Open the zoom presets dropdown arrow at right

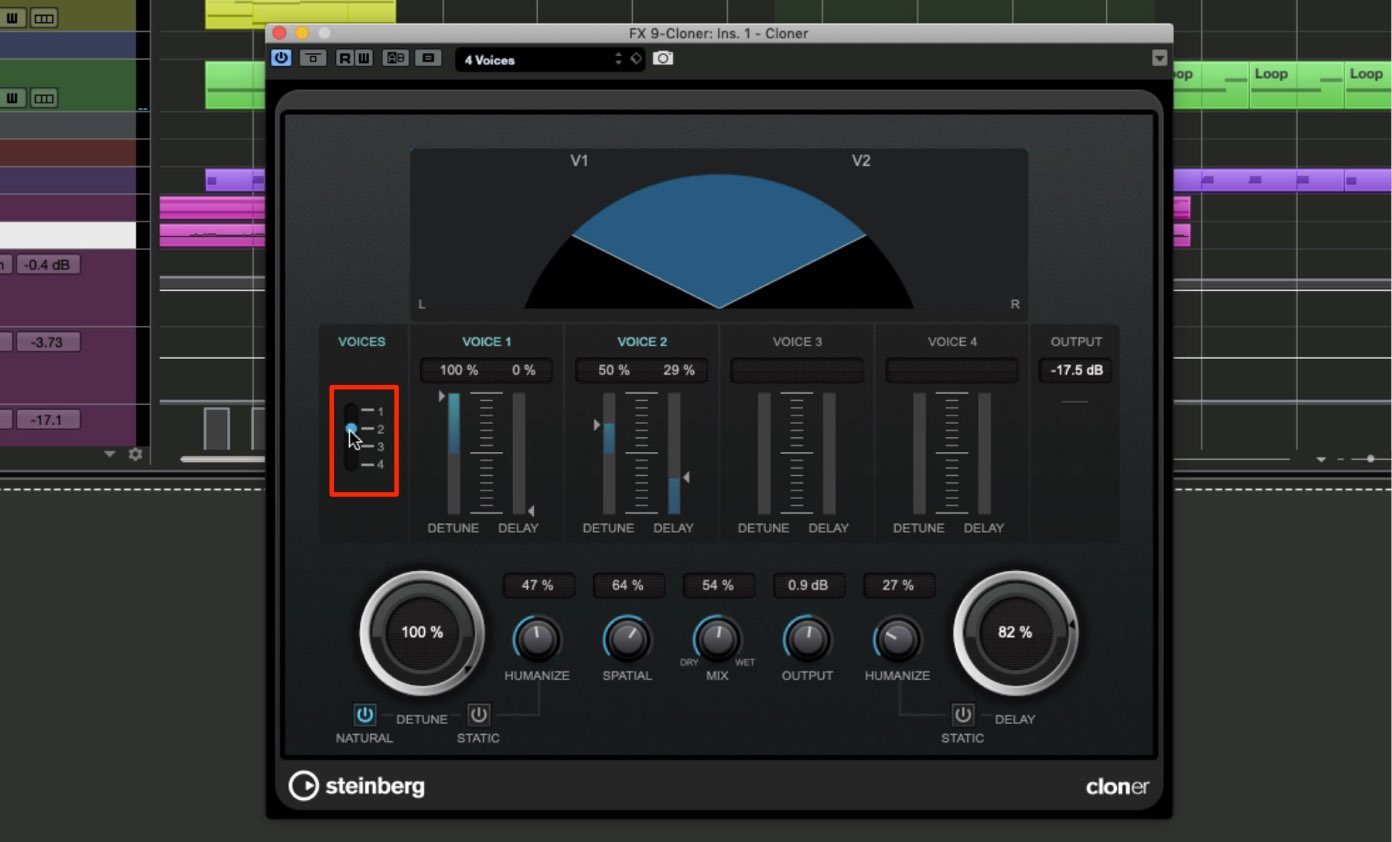pyautogui.click(x=1321, y=459)
